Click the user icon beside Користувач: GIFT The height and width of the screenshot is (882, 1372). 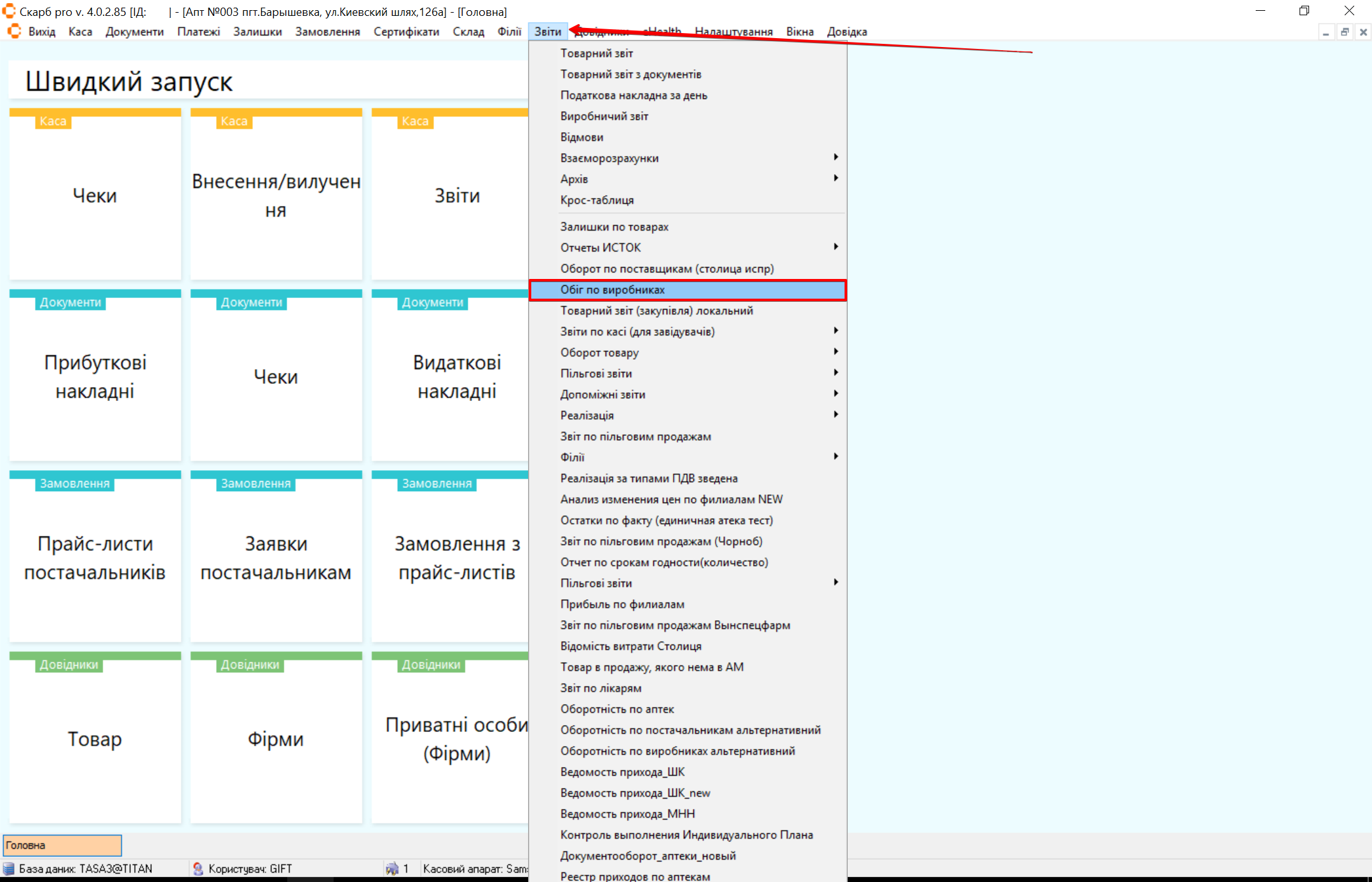(x=198, y=869)
